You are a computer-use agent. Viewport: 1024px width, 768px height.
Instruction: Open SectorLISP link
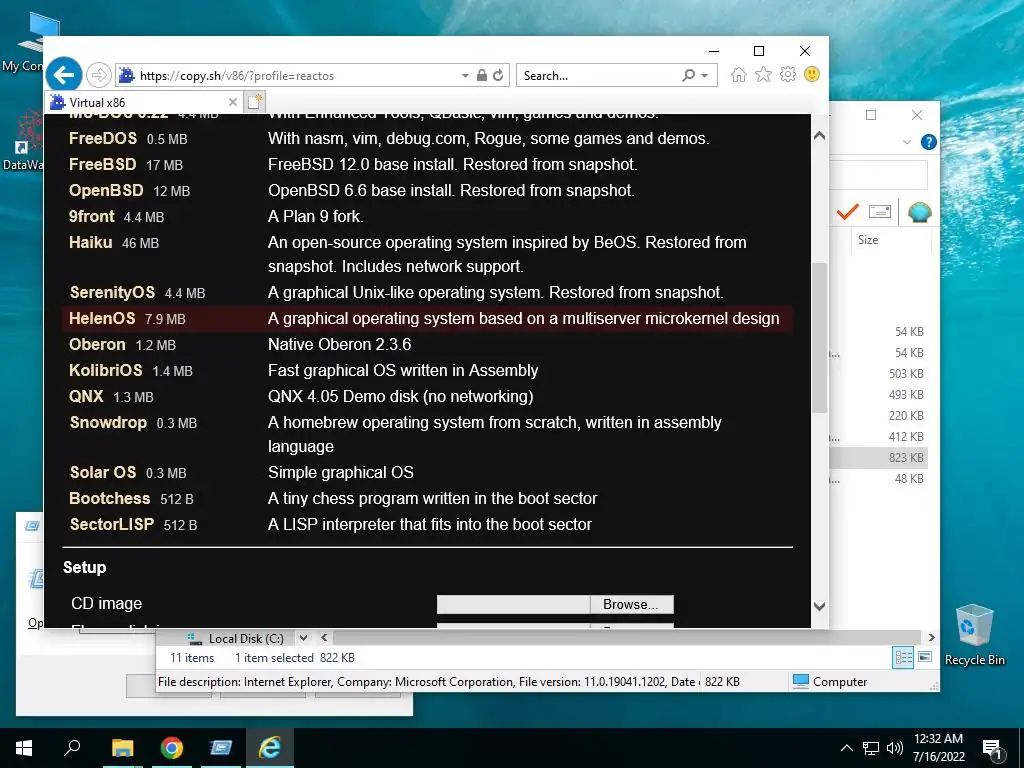(112, 525)
